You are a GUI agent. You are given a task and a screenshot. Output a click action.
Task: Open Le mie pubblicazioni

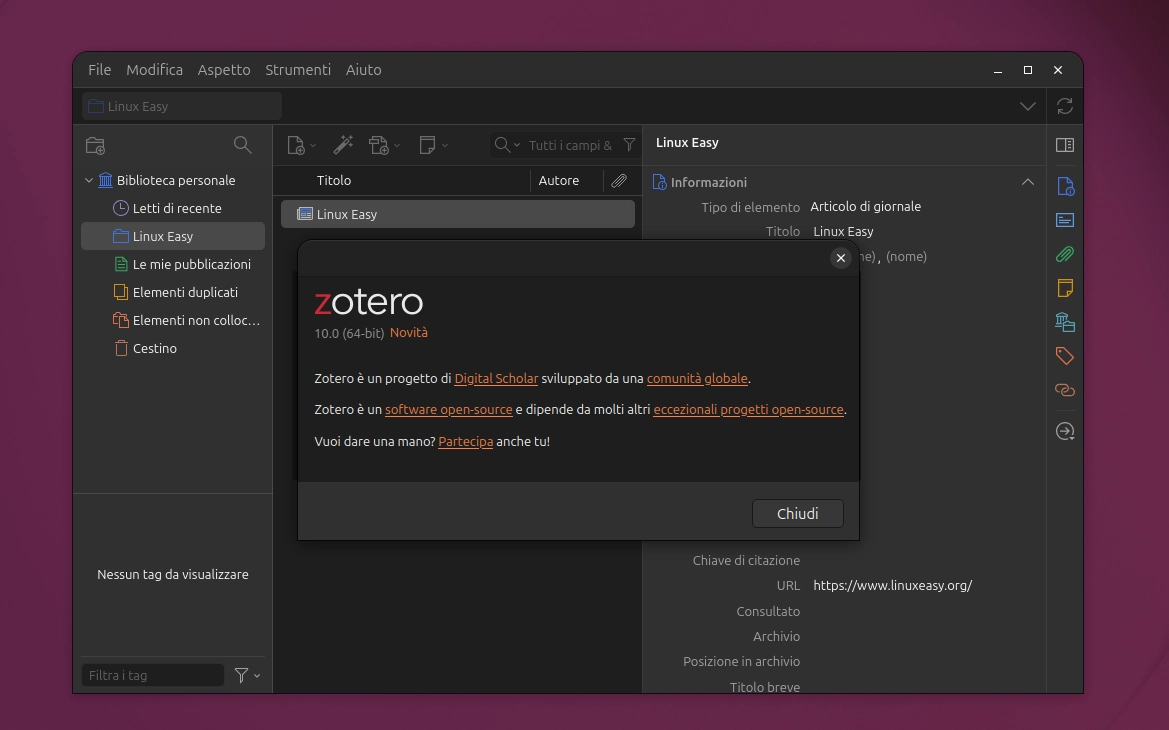coord(172,264)
